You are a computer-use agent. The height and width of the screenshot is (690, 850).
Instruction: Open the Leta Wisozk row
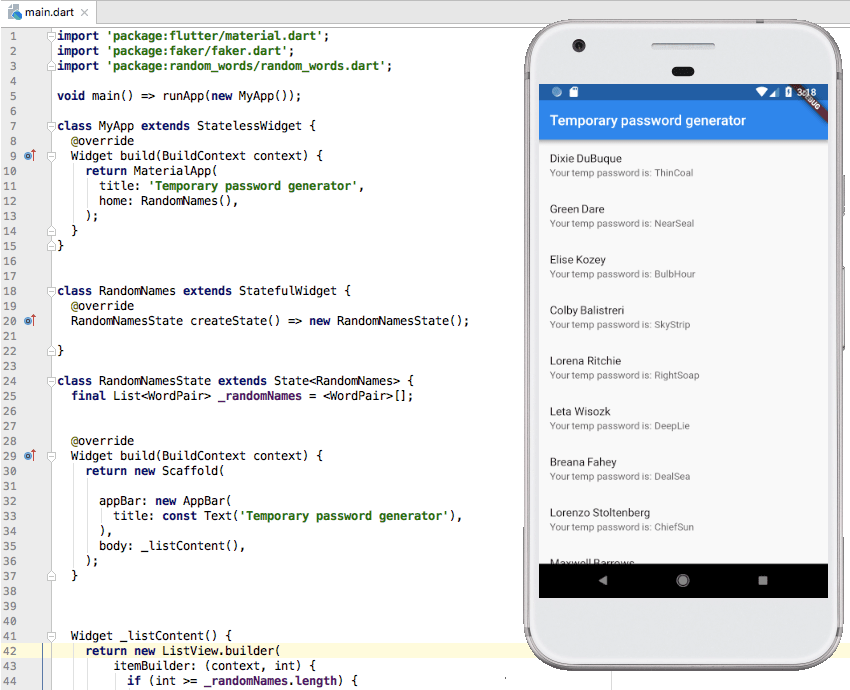[x=683, y=418]
